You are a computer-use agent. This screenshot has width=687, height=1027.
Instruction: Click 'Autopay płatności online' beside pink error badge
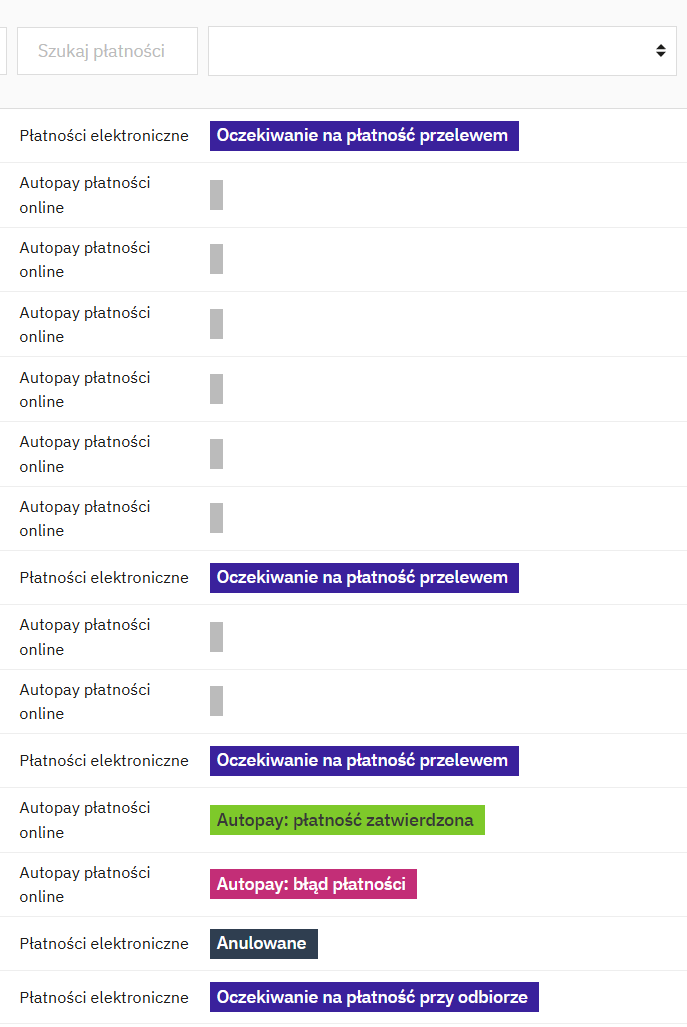click(x=85, y=884)
